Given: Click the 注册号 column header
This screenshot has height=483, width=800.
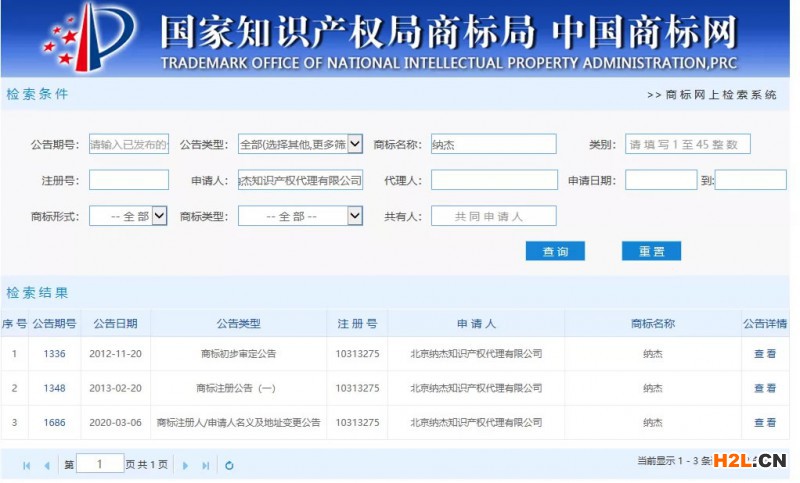Looking at the screenshot, I should [x=357, y=323].
